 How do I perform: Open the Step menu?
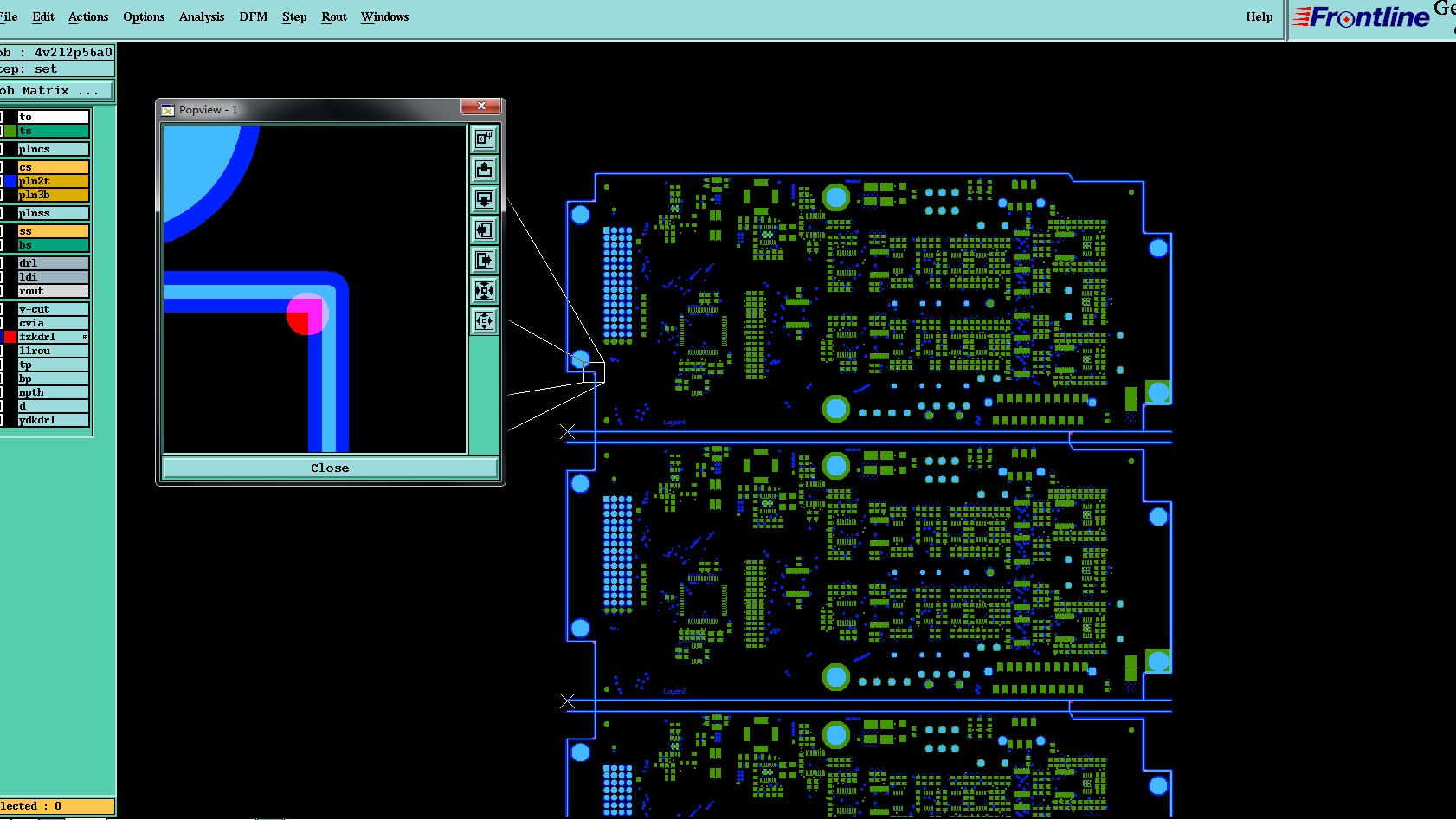pyautogui.click(x=294, y=16)
